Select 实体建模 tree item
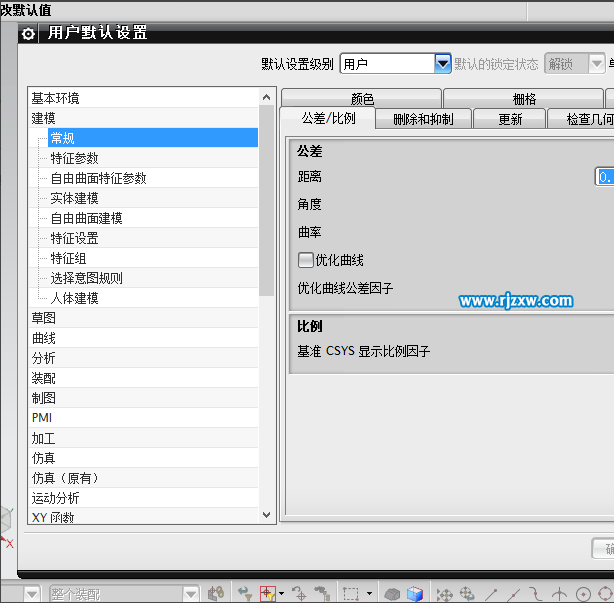Image resolution: width=614 pixels, height=603 pixels. (74, 198)
